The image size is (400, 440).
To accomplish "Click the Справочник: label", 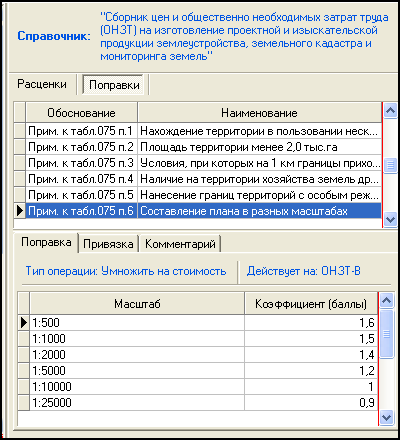I will pyautogui.click(x=54, y=36).
